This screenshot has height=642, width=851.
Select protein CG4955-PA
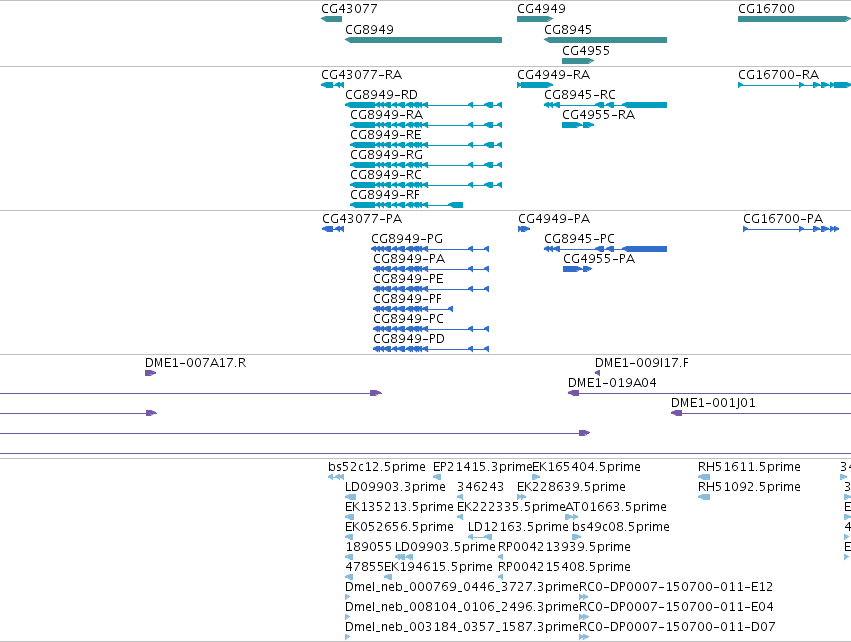pyautogui.click(x=577, y=269)
